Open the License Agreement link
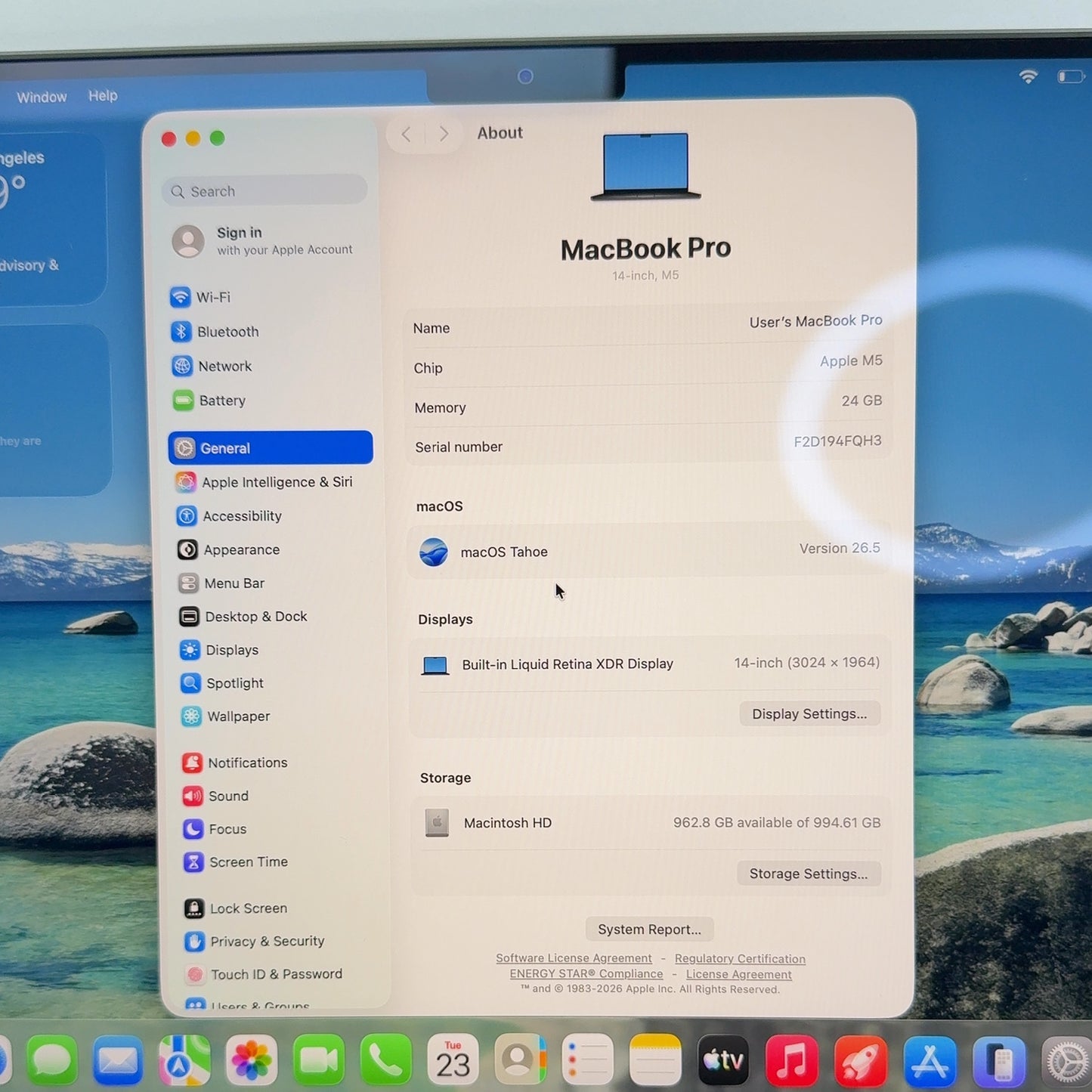1092x1092 pixels. 739,975
